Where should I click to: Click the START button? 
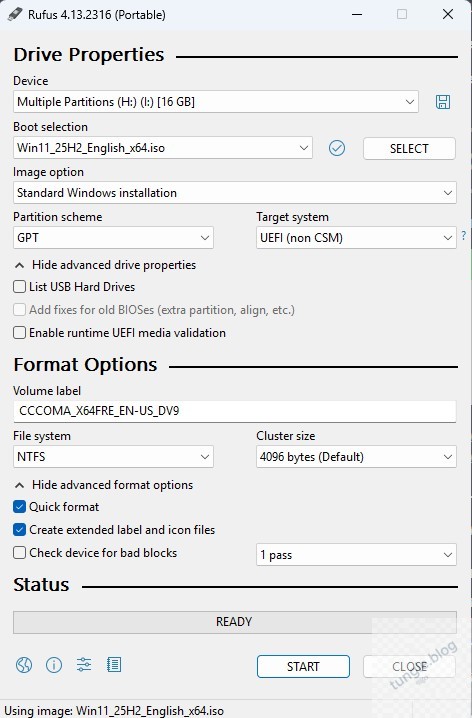[x=303, y=666]
